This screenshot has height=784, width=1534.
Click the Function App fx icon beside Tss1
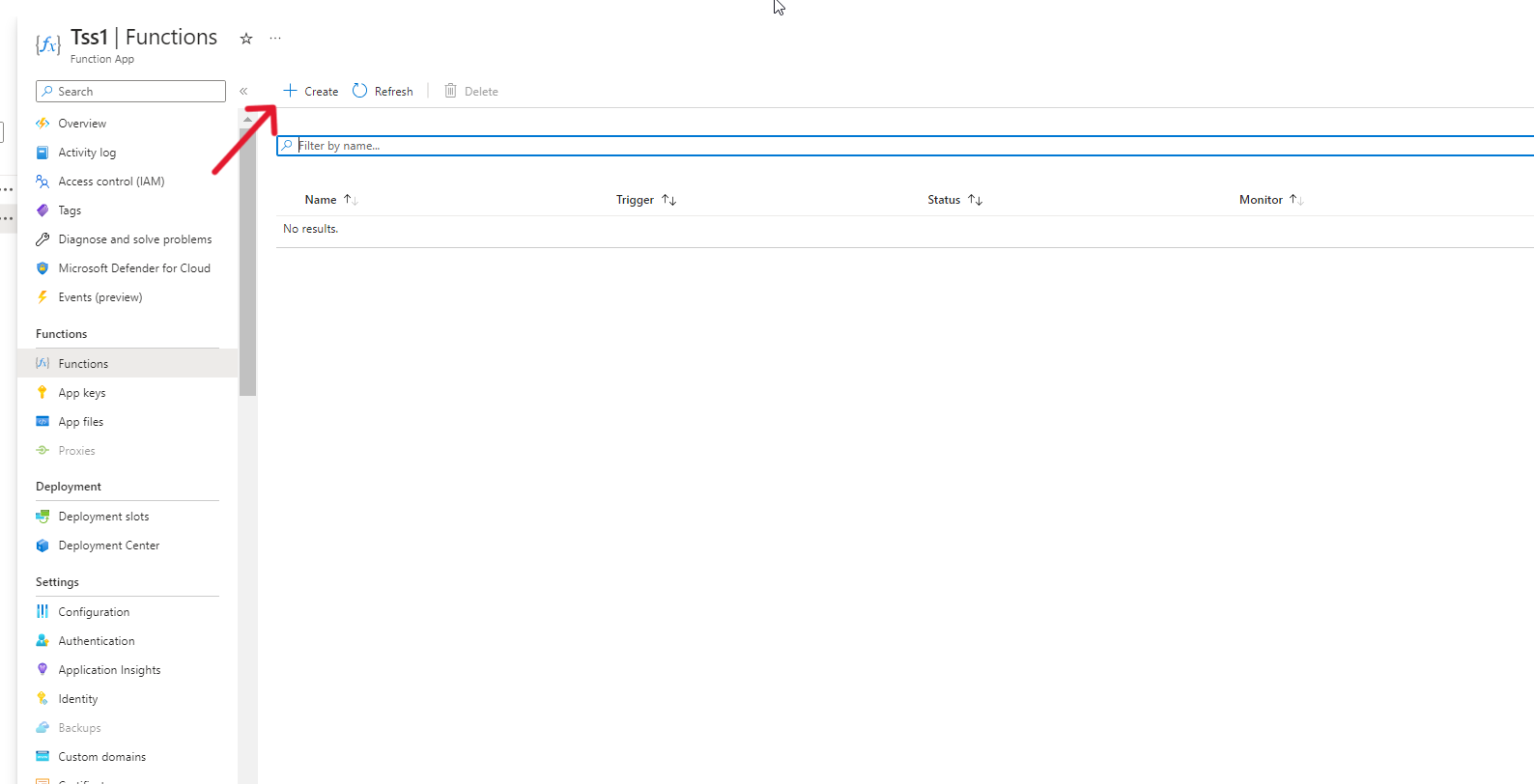[48, 44]
